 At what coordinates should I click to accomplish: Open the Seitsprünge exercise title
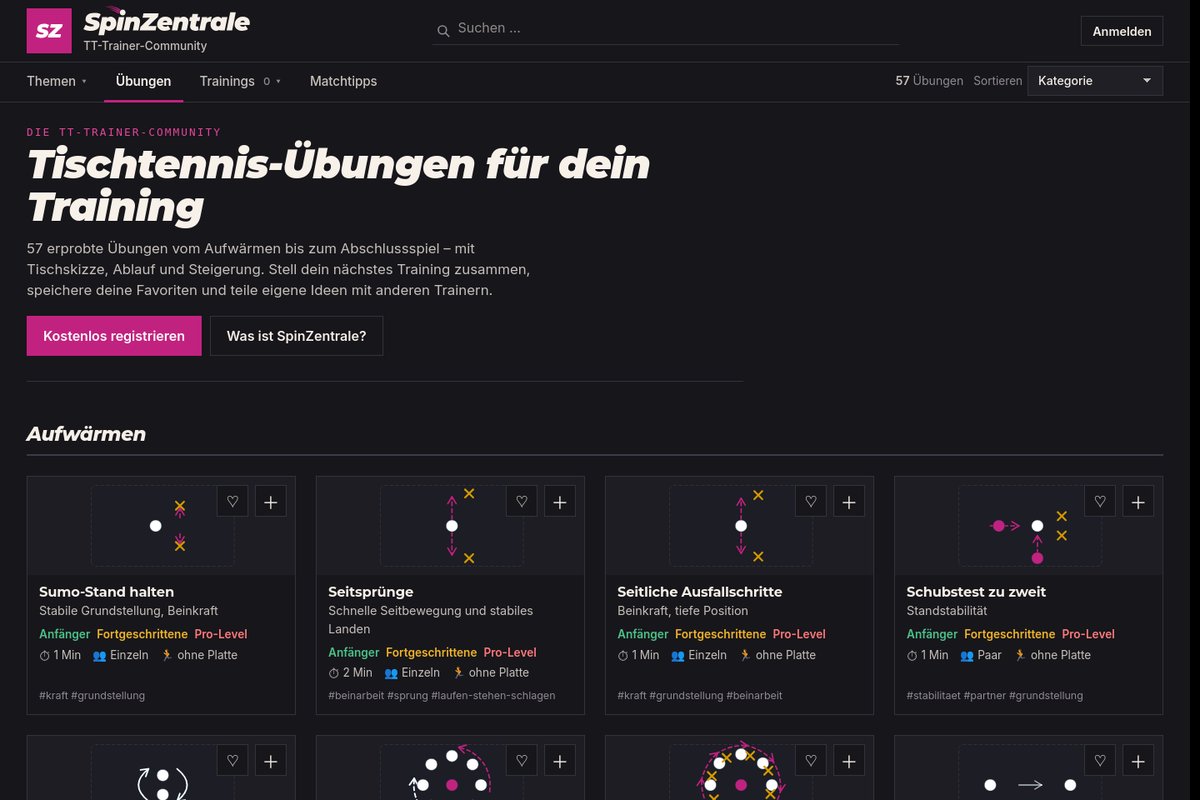370,591
